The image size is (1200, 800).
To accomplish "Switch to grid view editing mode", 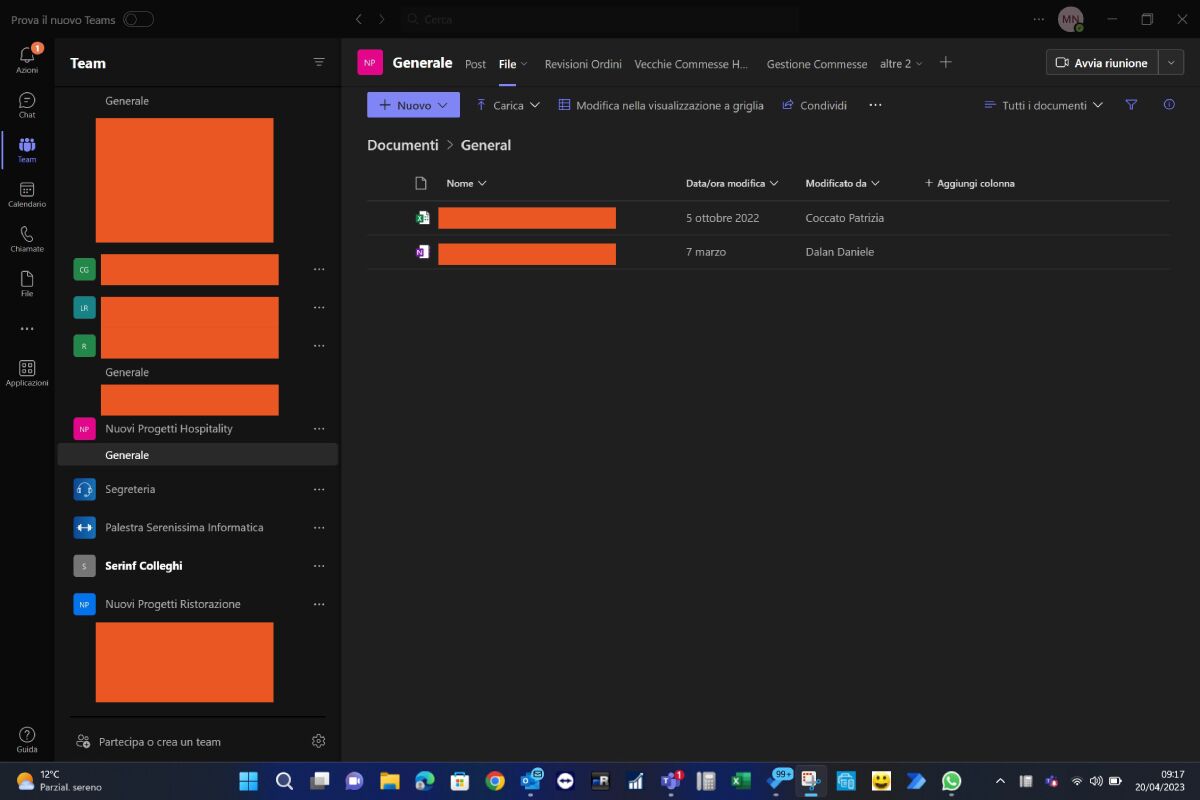I will (660, 104).
